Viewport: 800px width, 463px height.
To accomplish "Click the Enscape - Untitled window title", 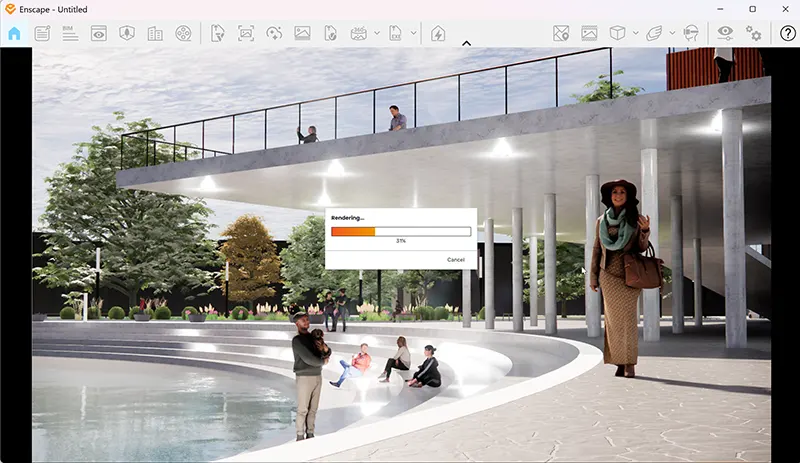I will (54, 9).
